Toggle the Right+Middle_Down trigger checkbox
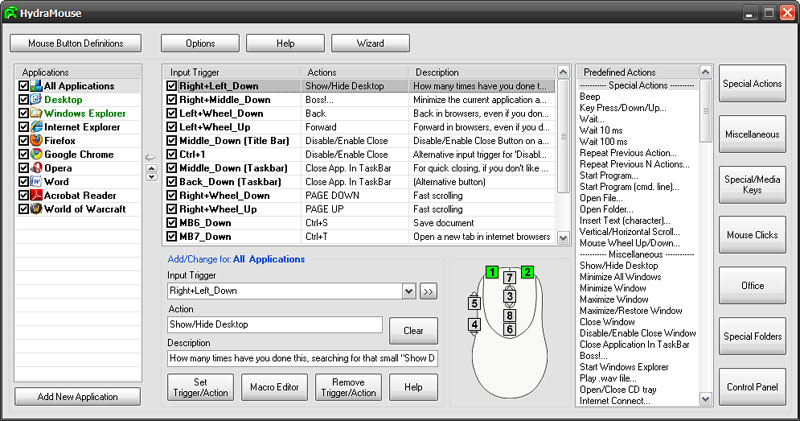The image size is (800, 421). click(172, 100)
